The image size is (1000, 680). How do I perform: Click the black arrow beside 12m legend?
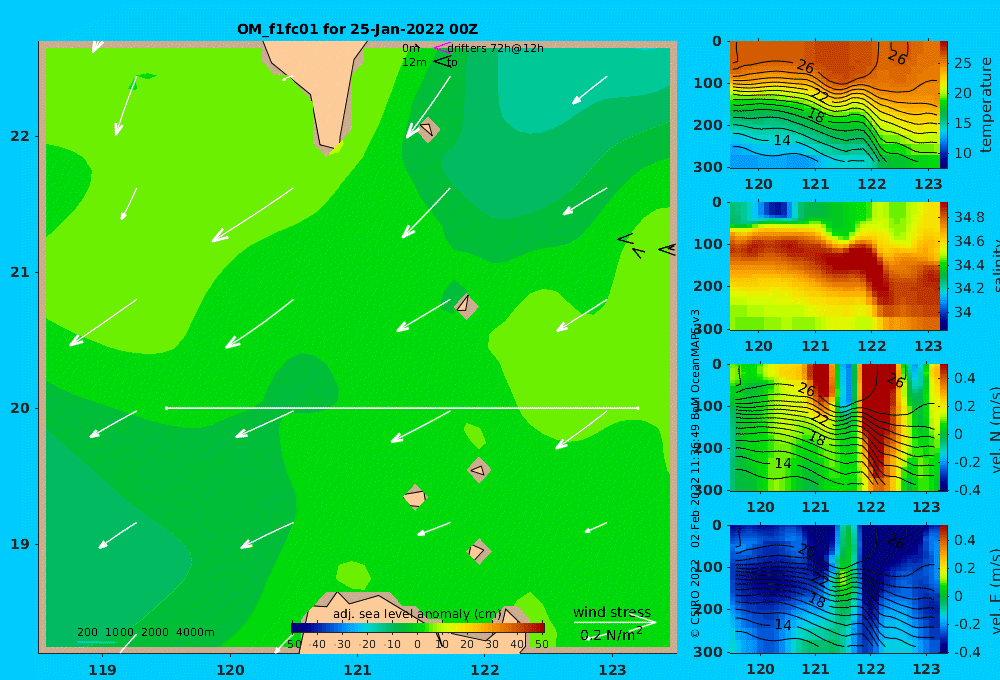pyautogui.click(x=442, y=61)
